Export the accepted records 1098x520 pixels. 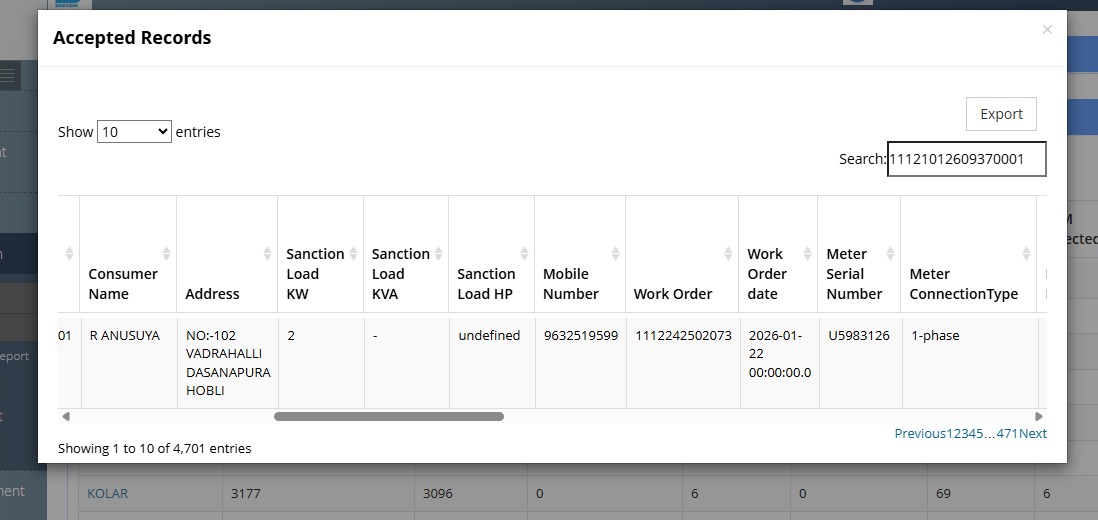click(1001, 114)
